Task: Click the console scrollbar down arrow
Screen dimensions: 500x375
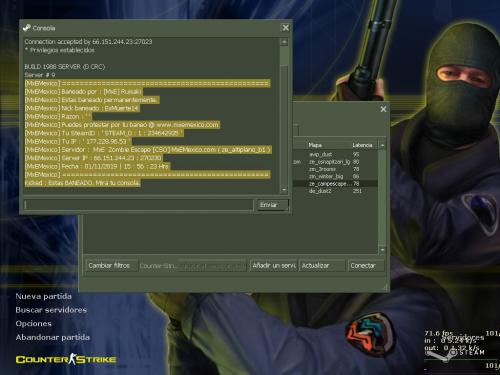Action: pos(284,190)
